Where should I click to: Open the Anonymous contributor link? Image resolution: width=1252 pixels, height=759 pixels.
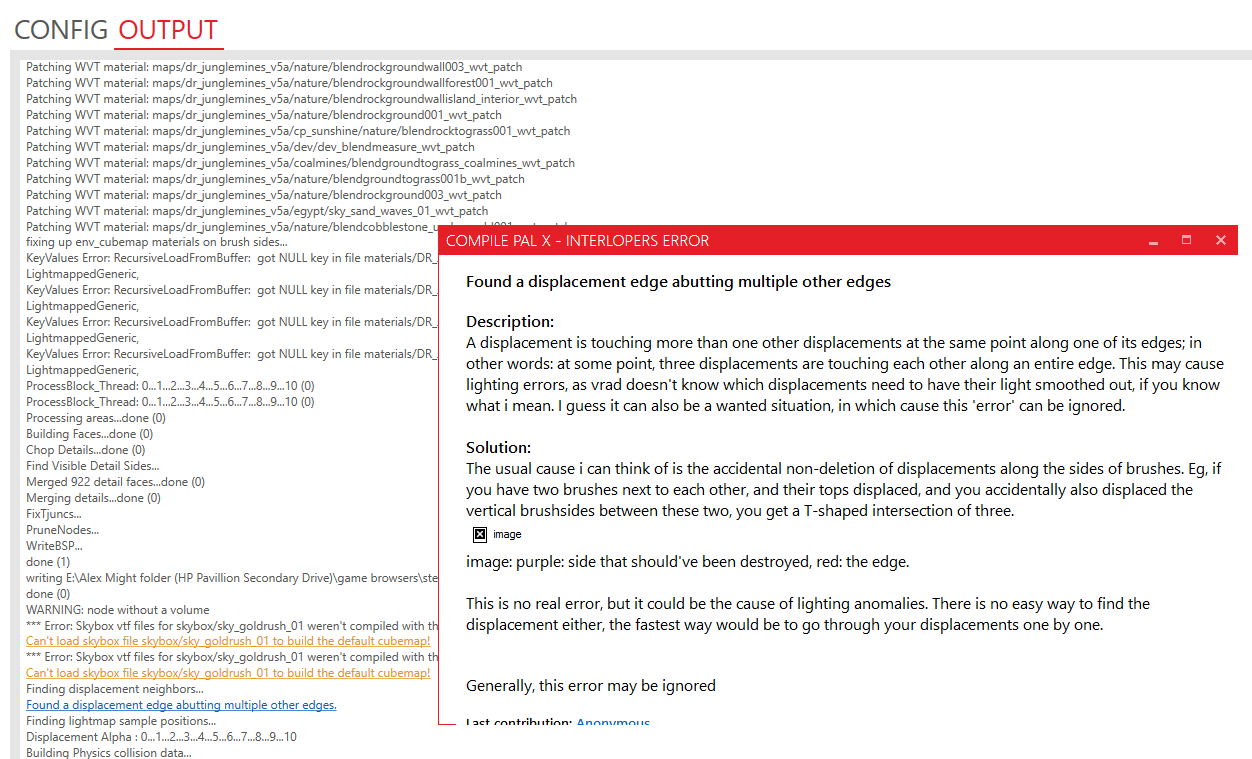pyautogui.click(x=613, y=722)
